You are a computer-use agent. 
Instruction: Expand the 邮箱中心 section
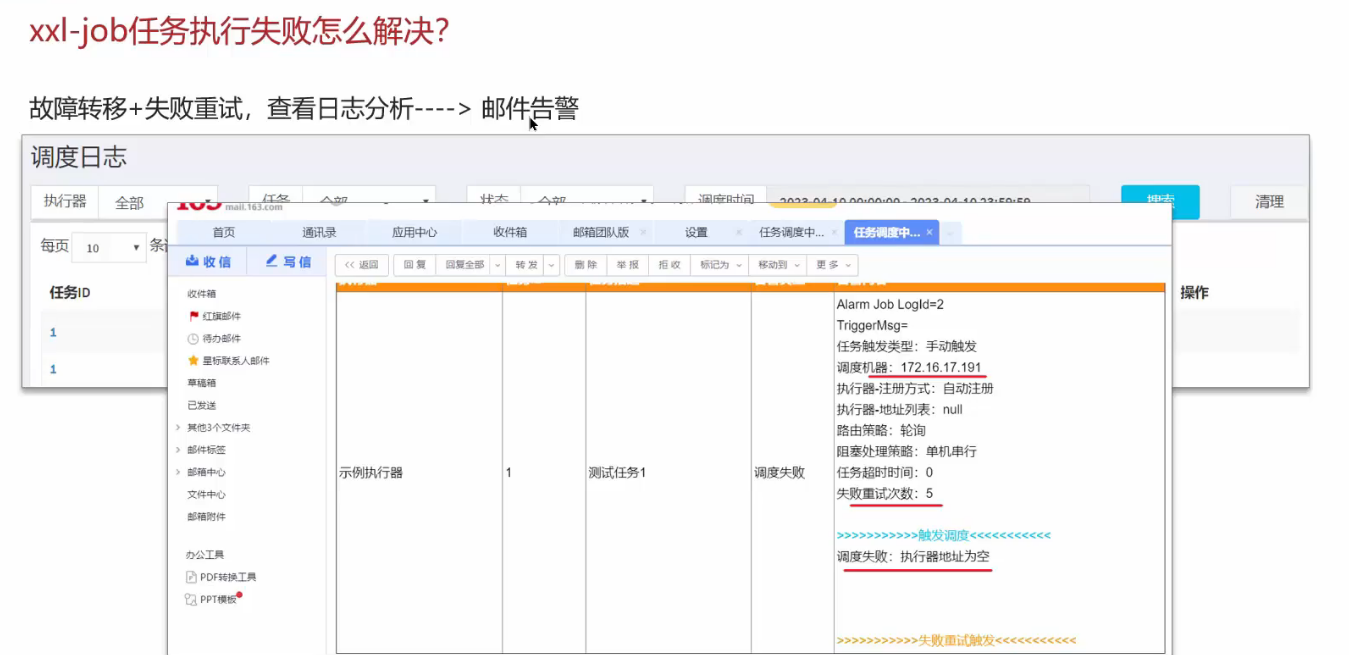click(x=178, y=472)
